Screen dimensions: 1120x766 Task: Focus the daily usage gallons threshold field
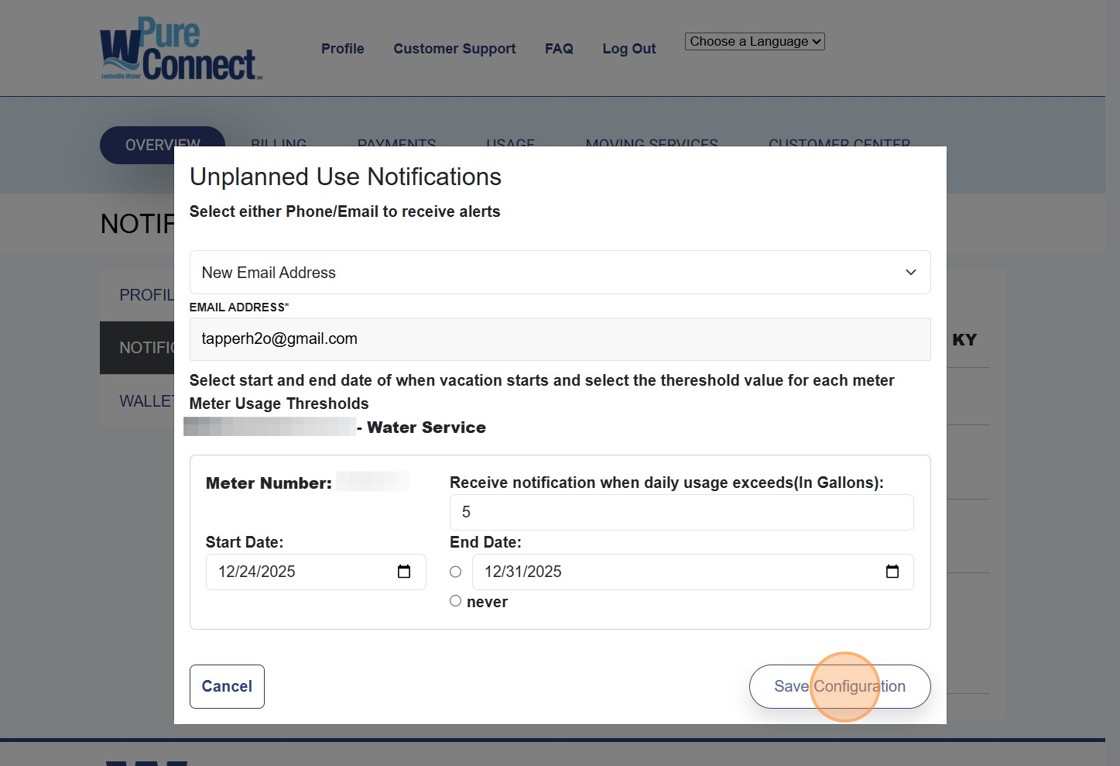(680, 512)
